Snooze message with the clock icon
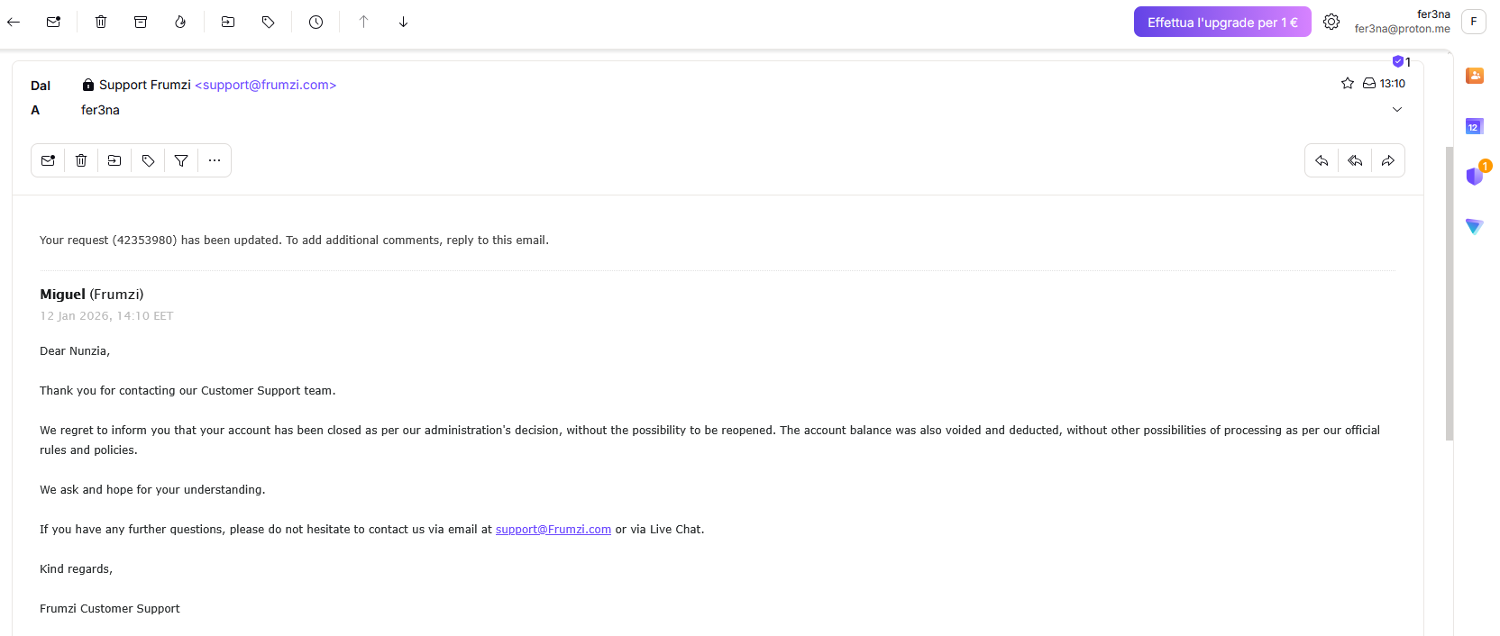 316,21
